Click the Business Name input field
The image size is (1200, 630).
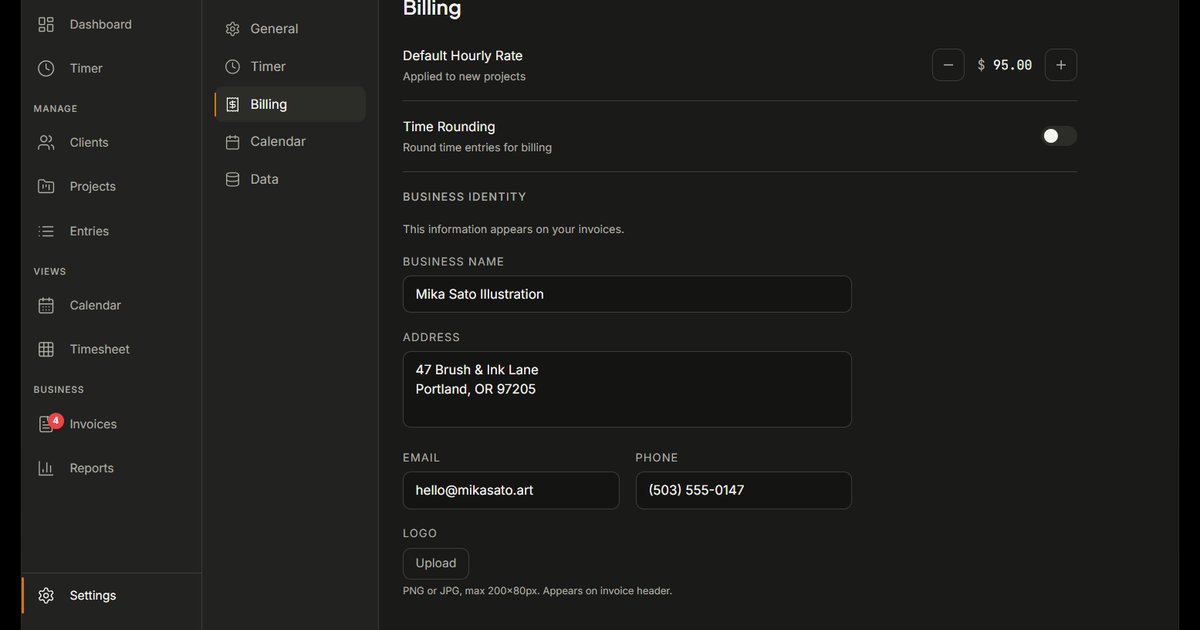[x=627, y=294]
